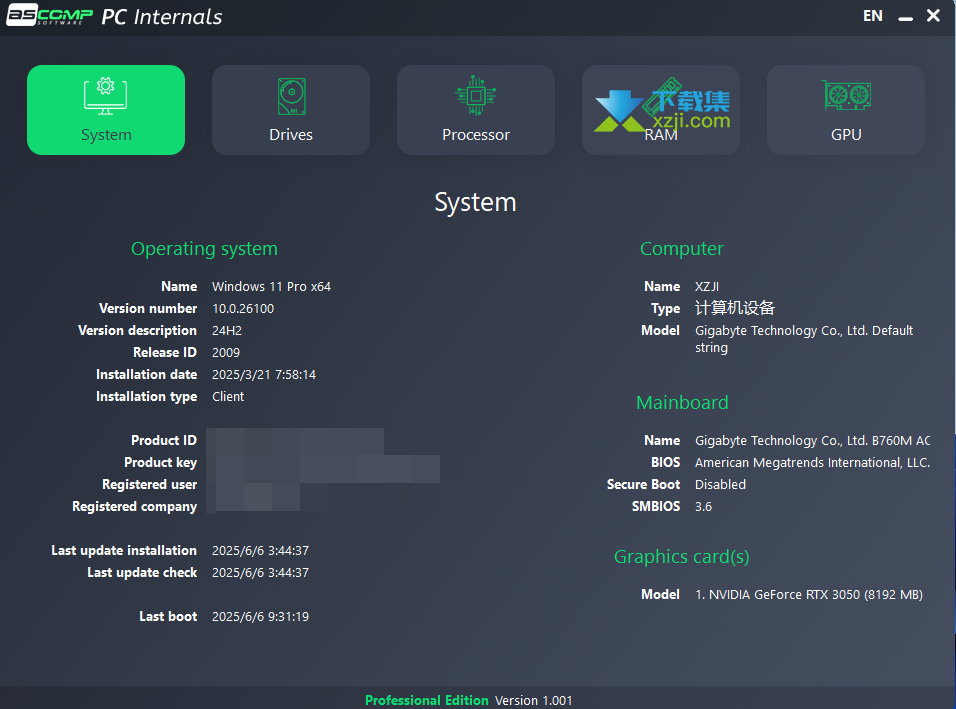
Task: Select computer name XZJI
Action: [x=707, y=287]
